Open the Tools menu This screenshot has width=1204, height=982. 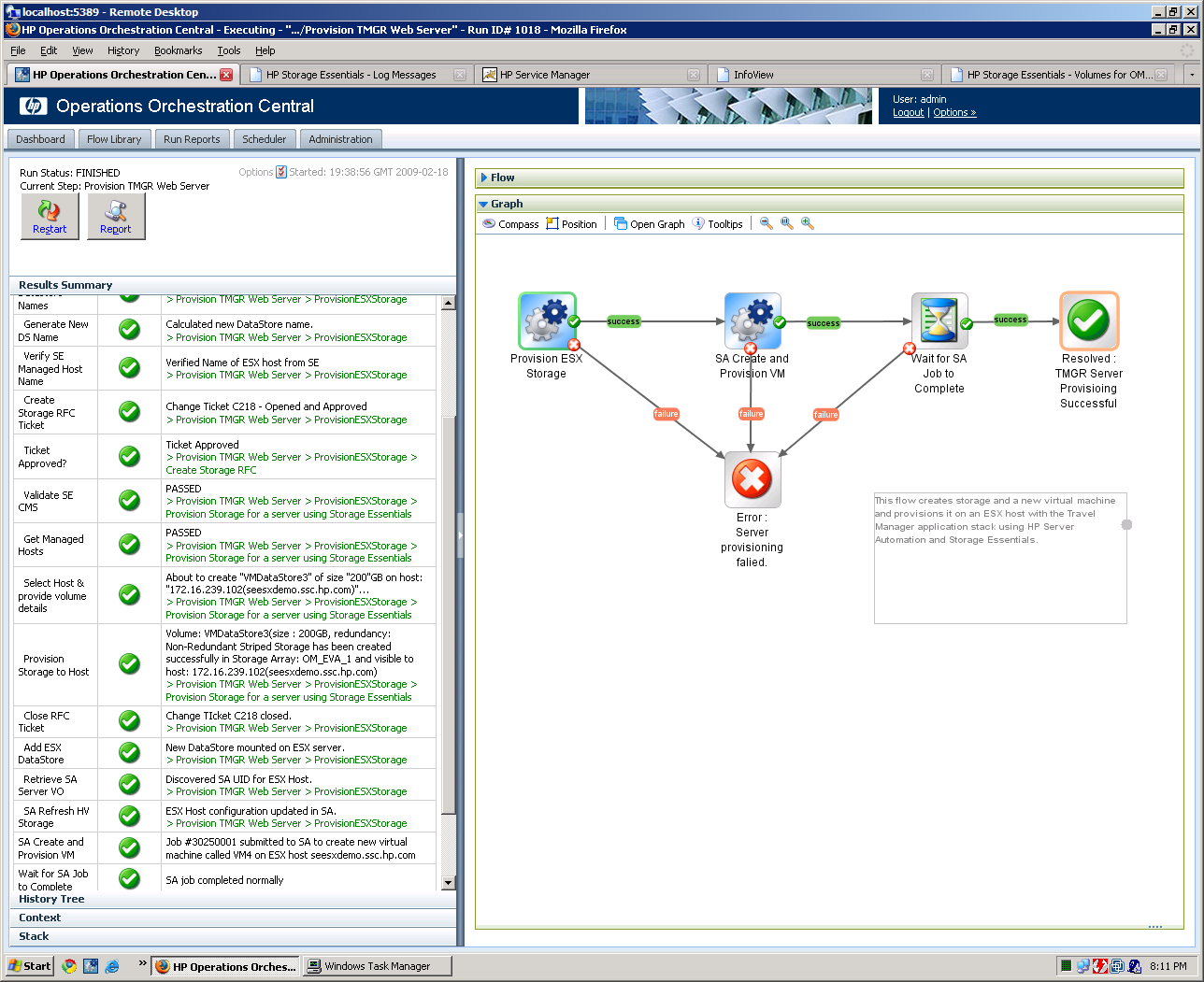pyautogui.click(x=229, y=50)
